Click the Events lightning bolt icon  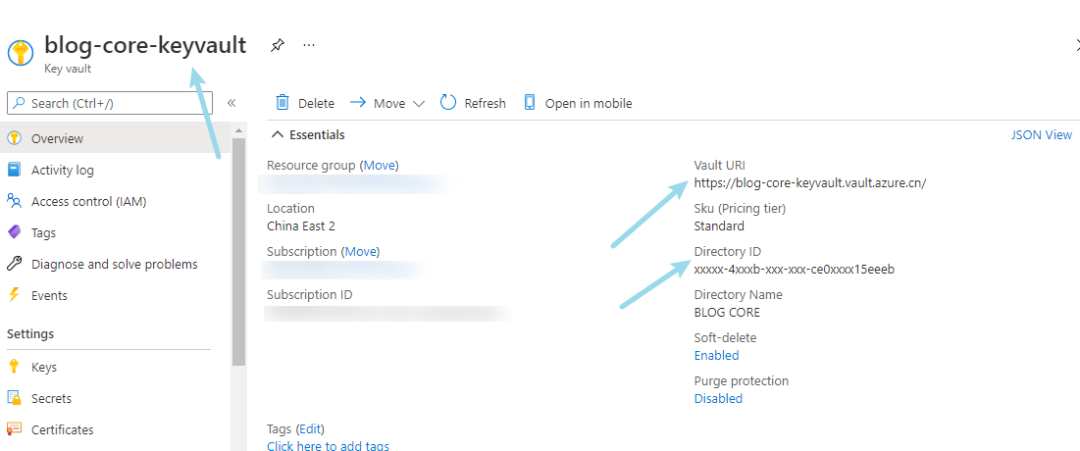14,295
